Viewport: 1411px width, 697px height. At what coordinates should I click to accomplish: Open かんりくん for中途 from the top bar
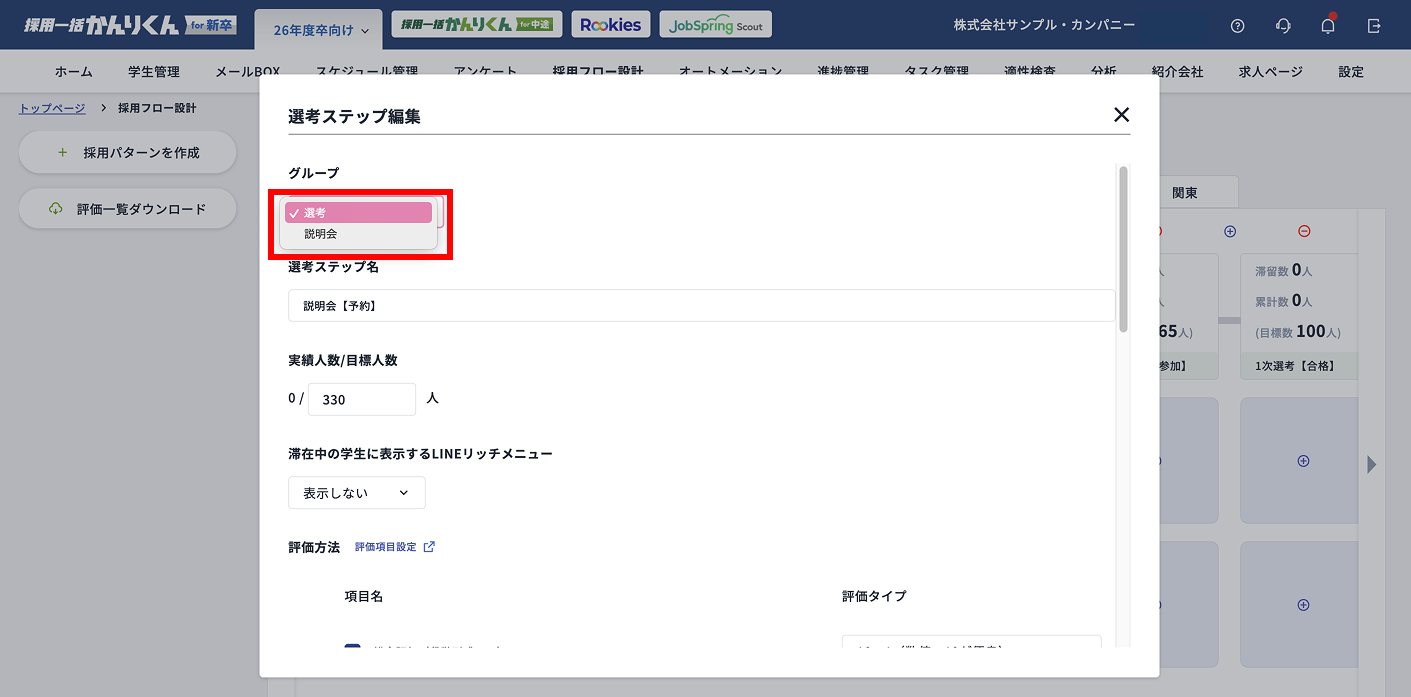[477, 24]
